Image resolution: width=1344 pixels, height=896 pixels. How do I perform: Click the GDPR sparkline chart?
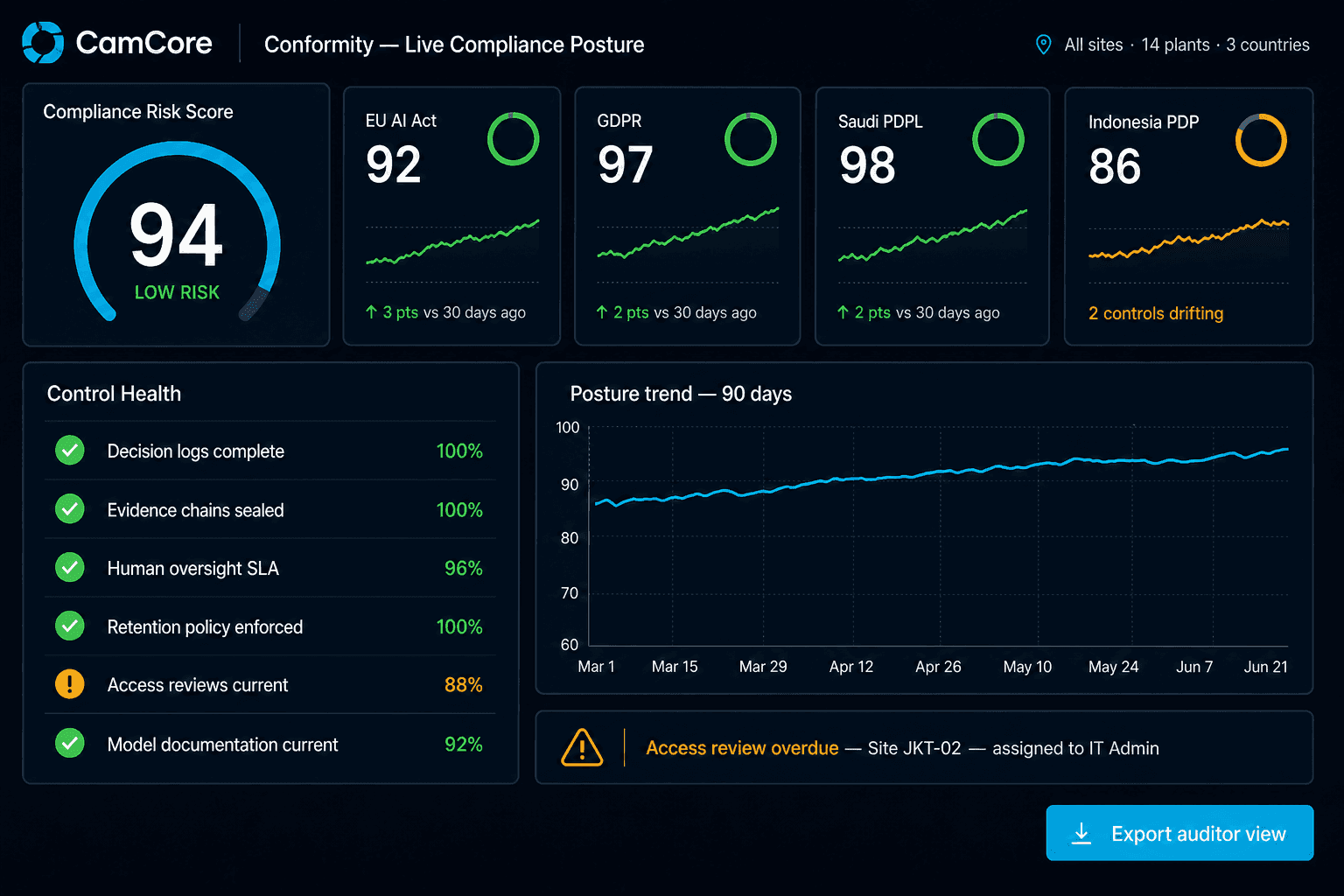point(688,233)
